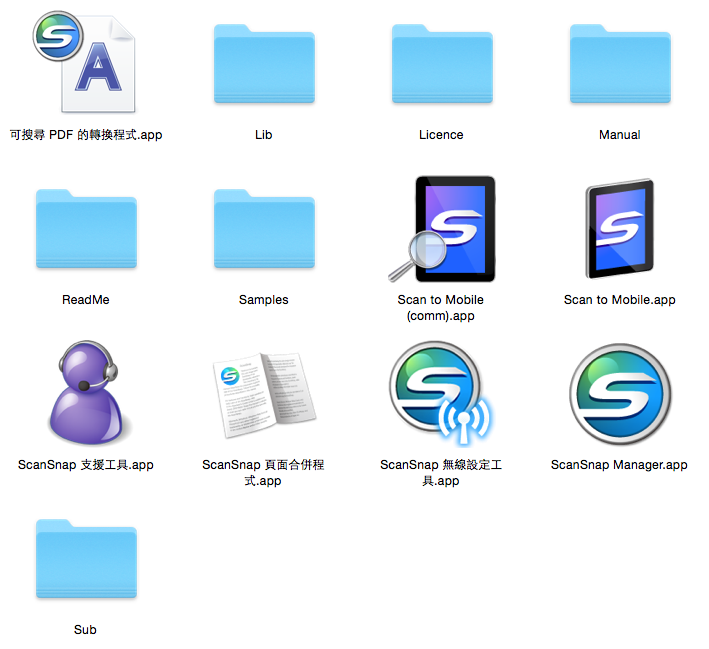Click the 'ScanSnap 支援工具.app' name label
709x649 pixels.
pyautogui.click(x=86, y=465)
